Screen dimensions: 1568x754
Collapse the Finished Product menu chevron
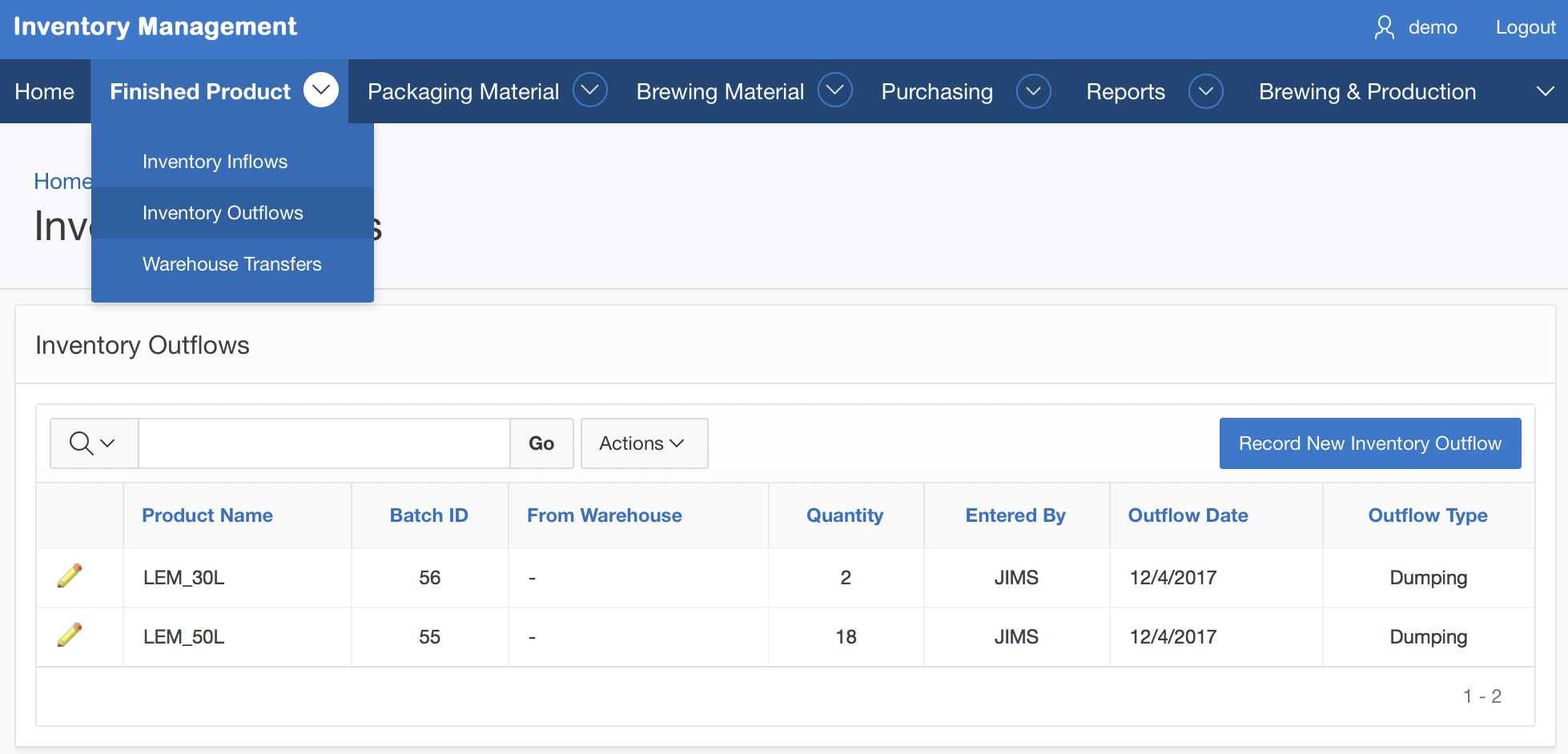(x=321, y=90)
